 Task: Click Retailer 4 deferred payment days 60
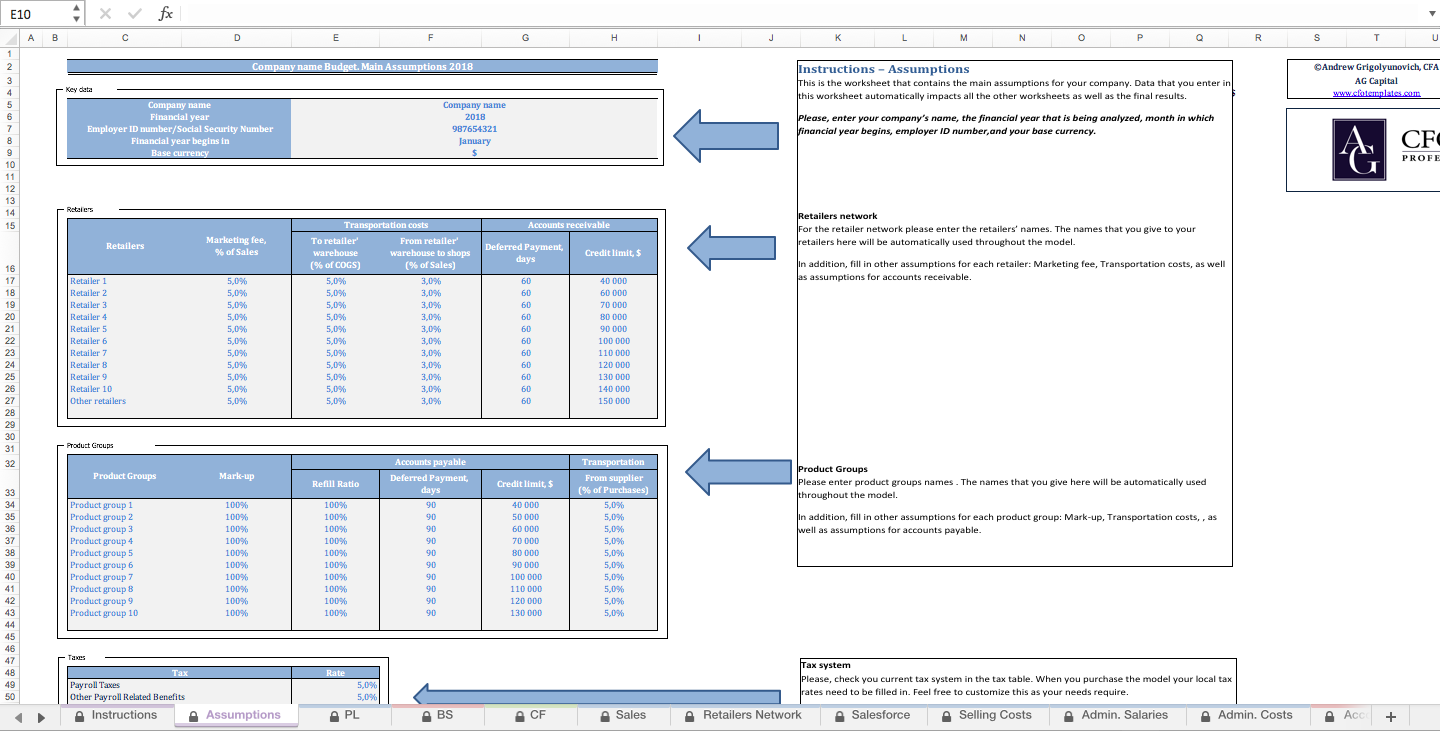pos(526,317)
